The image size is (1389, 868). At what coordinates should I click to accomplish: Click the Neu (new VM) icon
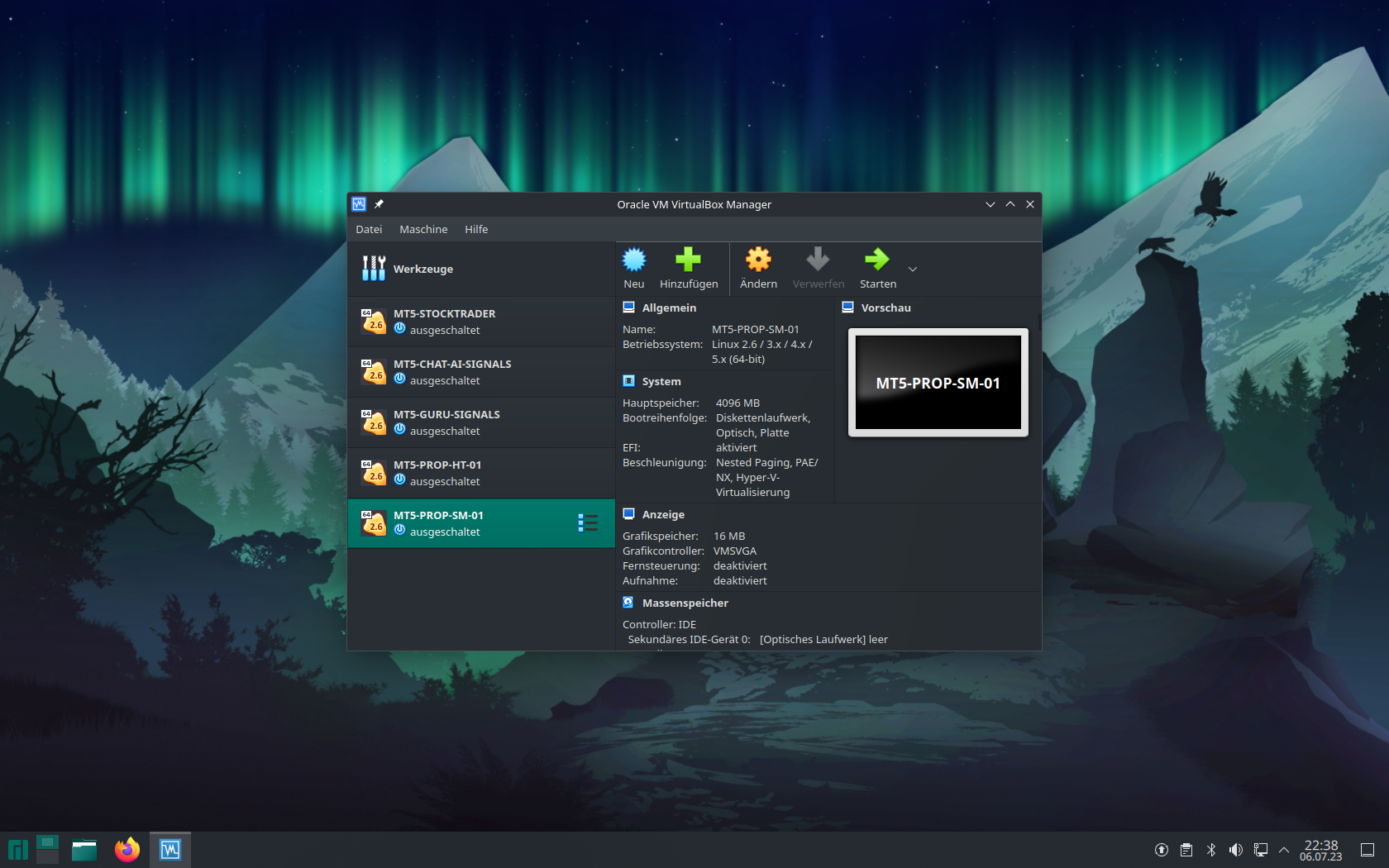click(634, 260)
